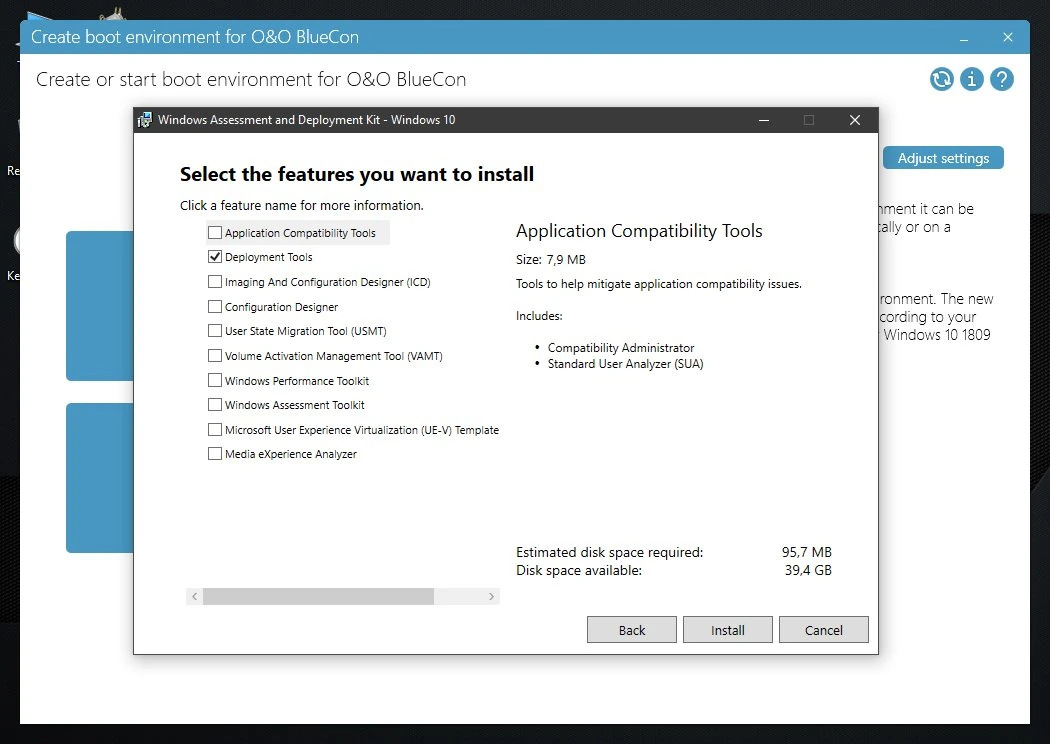
Task: Close the ADK setup window
Action: (x=854, y=120)
